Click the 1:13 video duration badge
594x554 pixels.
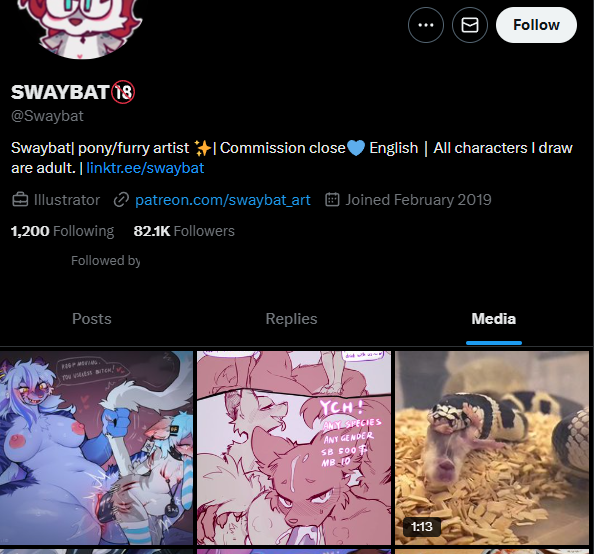(x=422, y=527)
